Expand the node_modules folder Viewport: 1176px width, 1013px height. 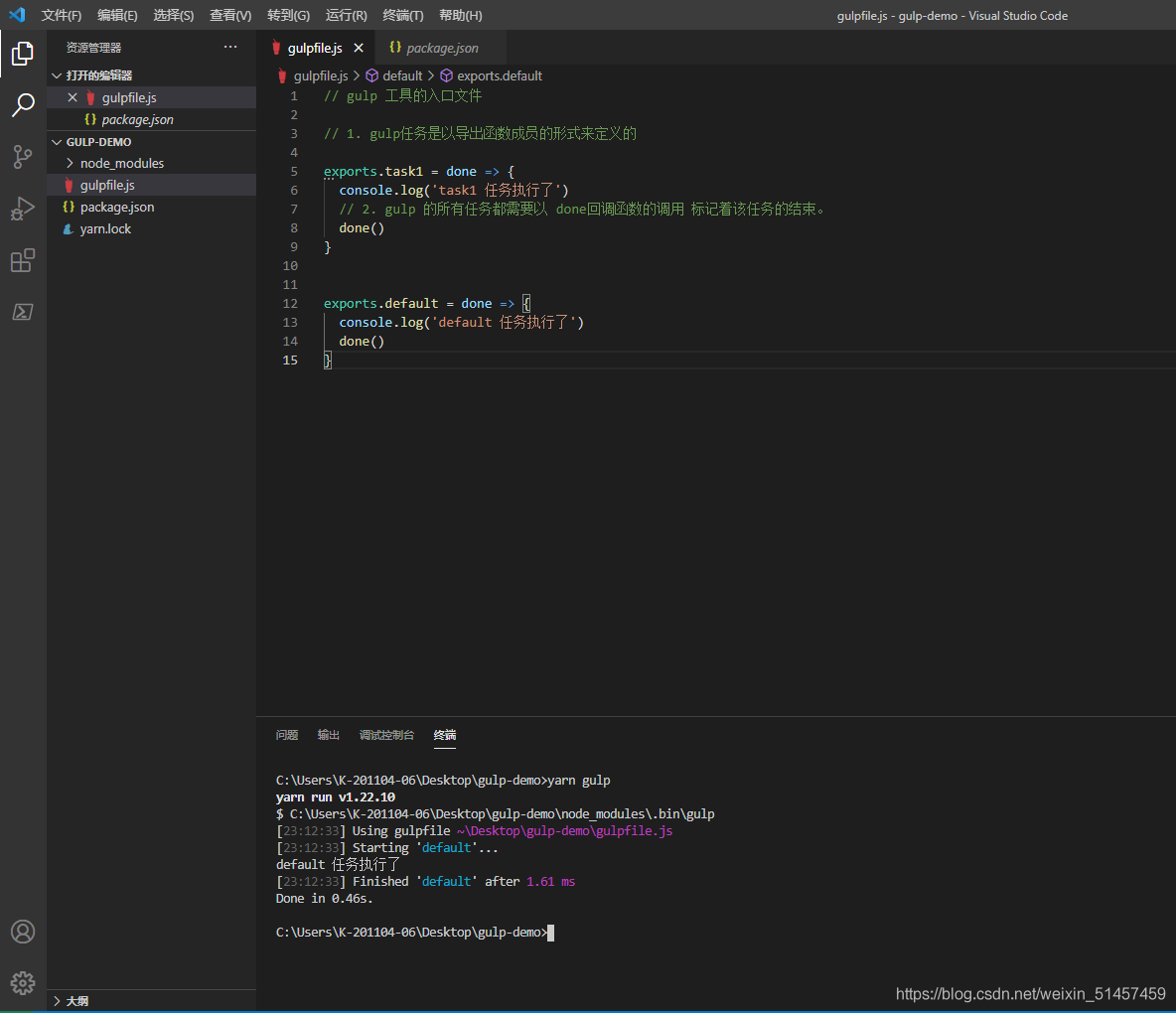click(69, 164)
